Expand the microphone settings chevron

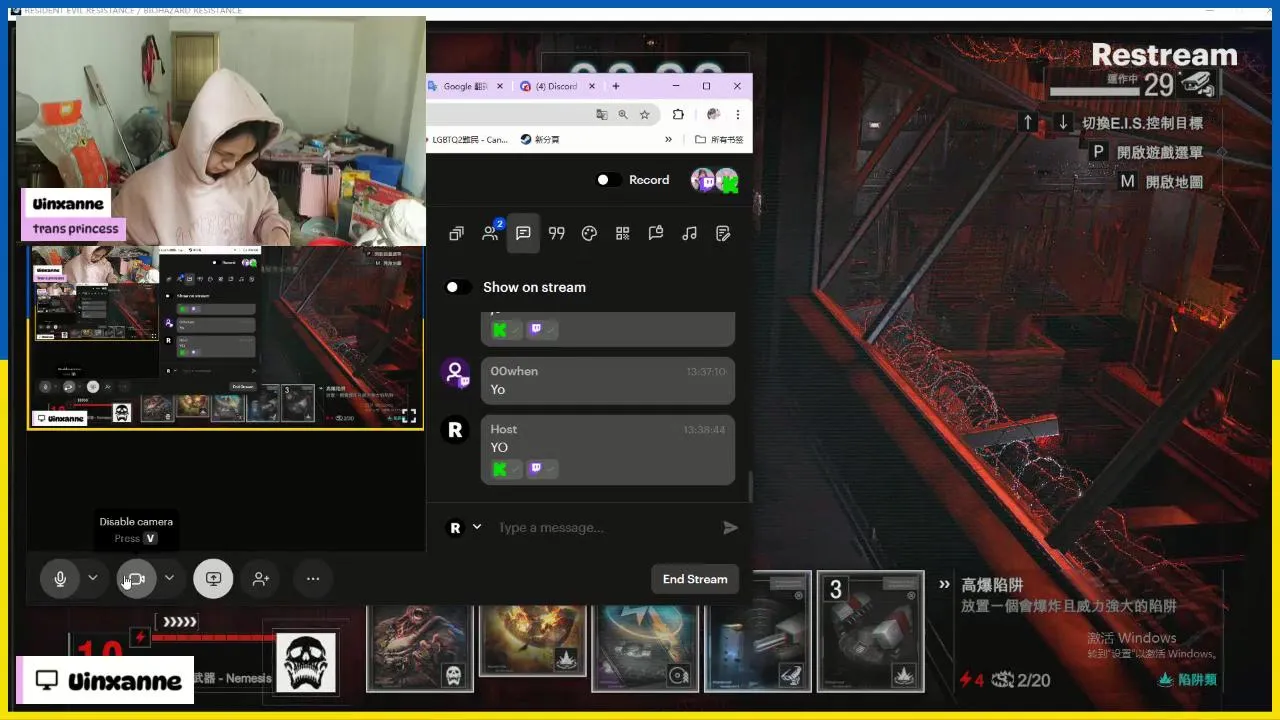[93, 578]
